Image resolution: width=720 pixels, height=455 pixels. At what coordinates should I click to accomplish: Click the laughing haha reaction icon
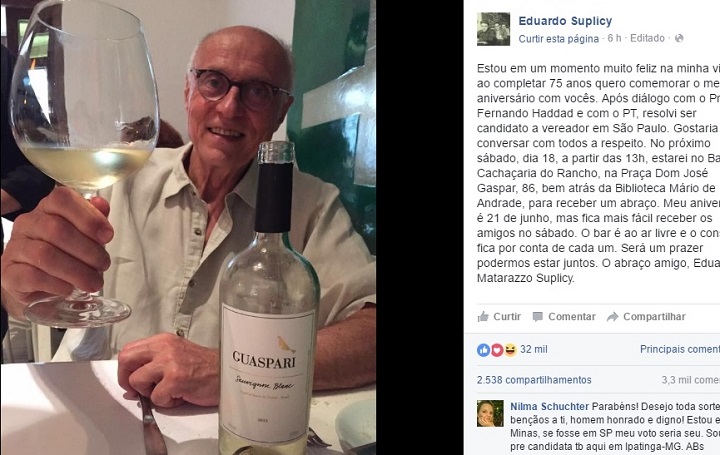tap(510, 350)
